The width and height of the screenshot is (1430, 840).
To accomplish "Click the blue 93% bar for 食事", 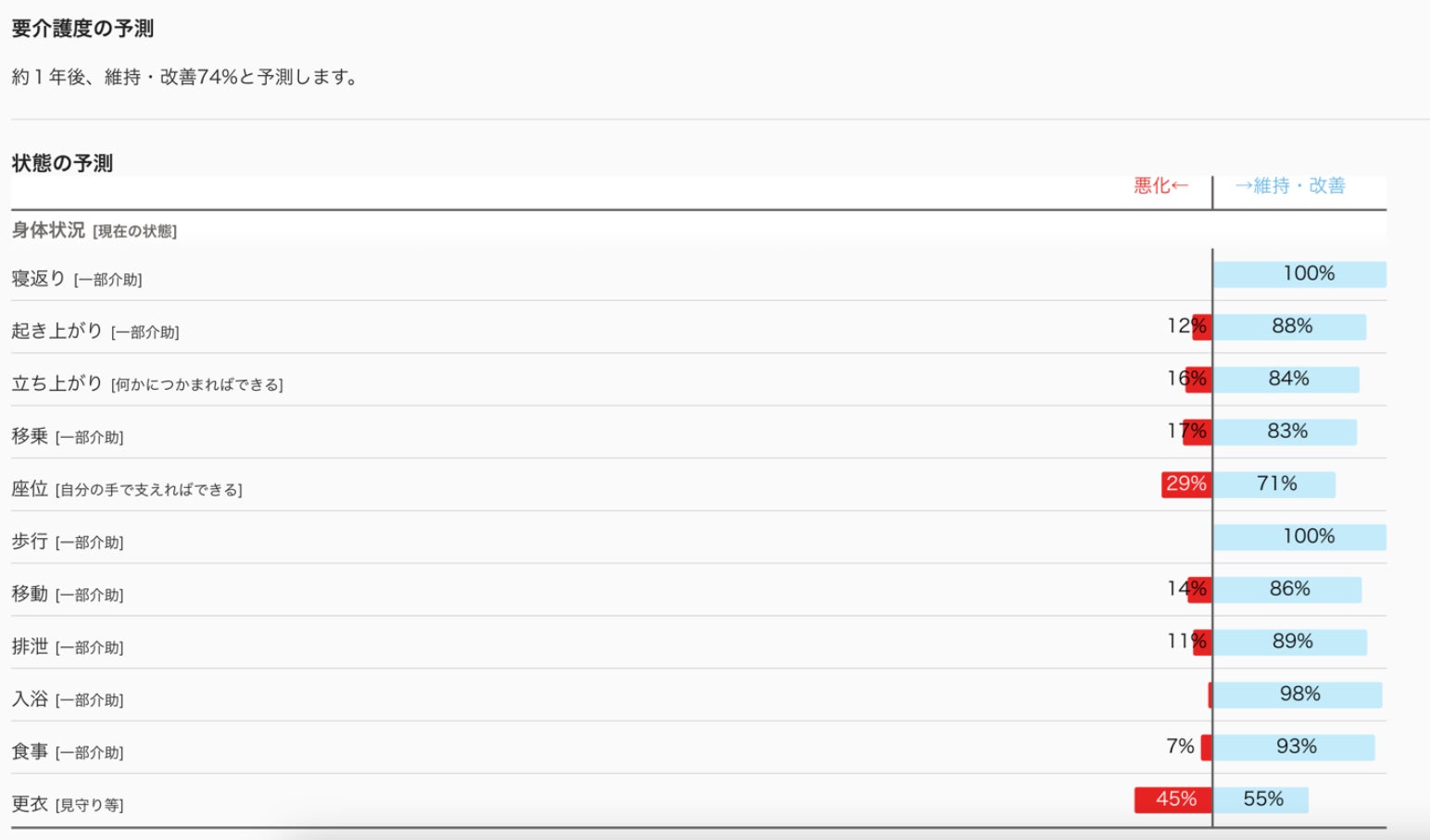I will click(1294, 747).
